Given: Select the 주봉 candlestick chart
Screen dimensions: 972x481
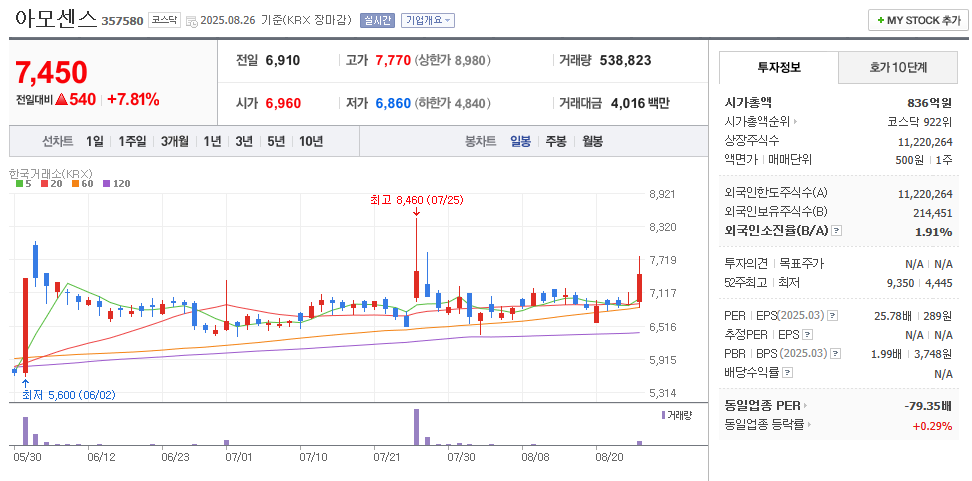Looking at the screenshot, I should click(x=556, y=141).
